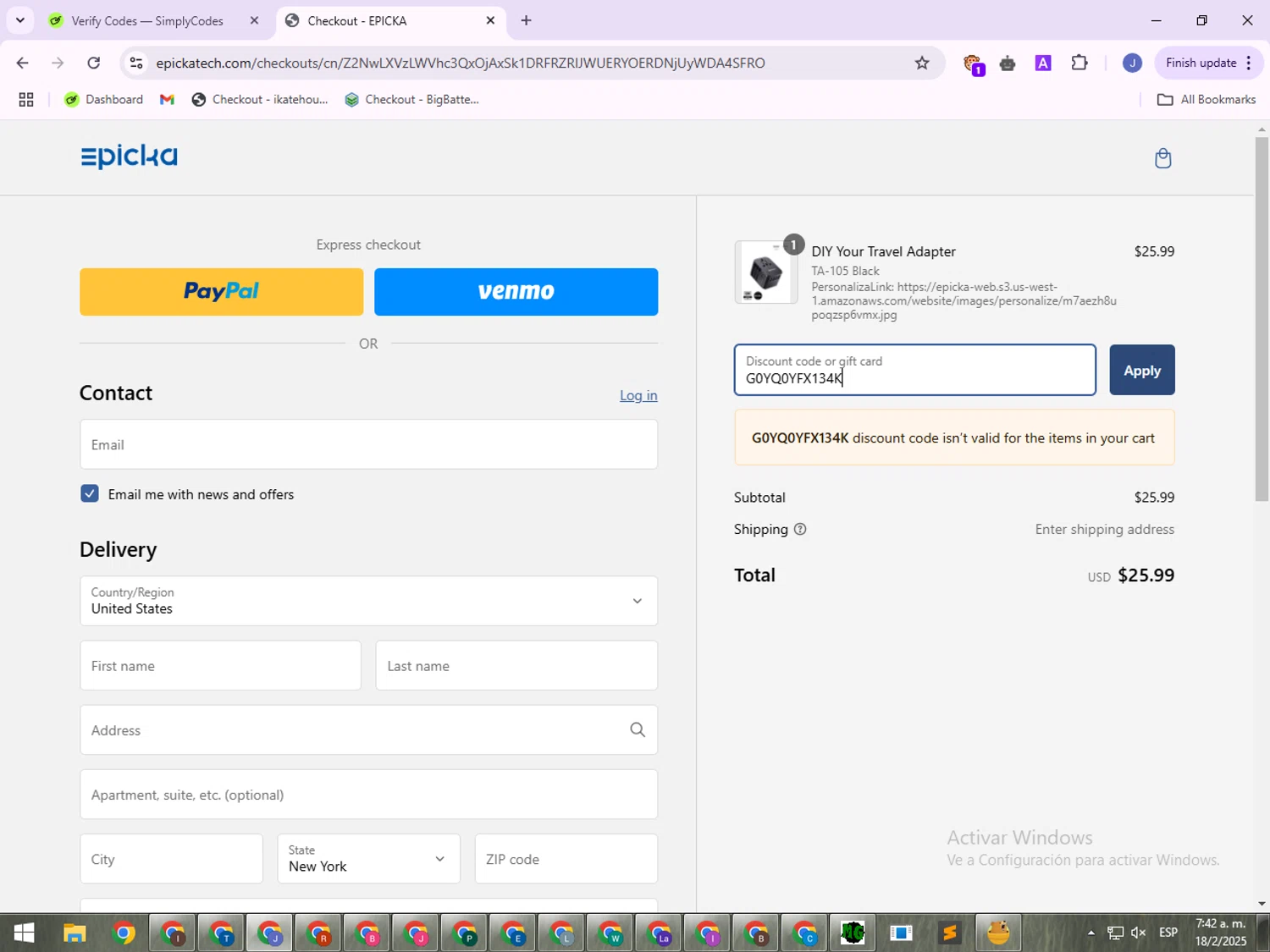1270x952 pixels.
Task: Open the shopping bag cart icon
Action: pos(1162,158)
